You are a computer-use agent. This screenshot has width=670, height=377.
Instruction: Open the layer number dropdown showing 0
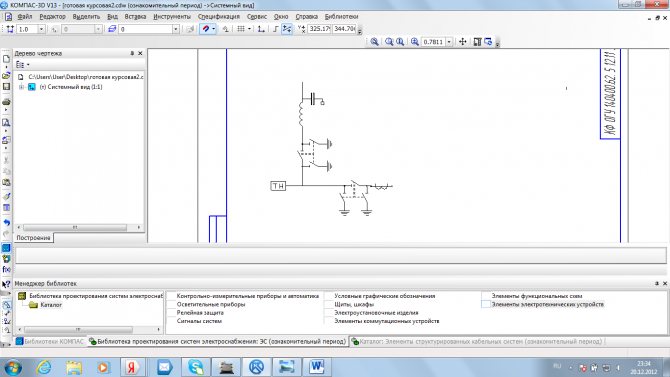(x=175, y=29)
